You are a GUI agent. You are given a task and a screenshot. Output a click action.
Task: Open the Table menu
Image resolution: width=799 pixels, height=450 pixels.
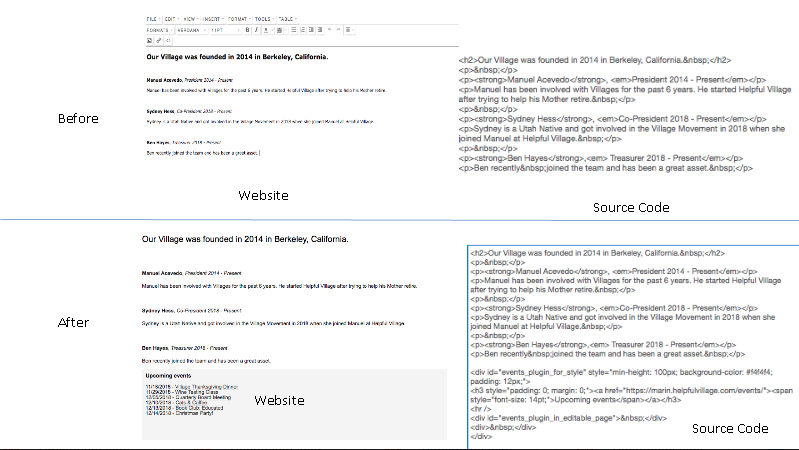click(x=287, y=19)
